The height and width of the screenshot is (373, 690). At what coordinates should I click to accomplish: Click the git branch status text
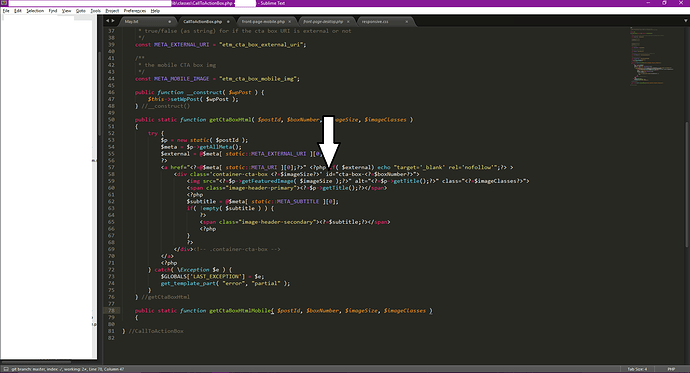68,369
